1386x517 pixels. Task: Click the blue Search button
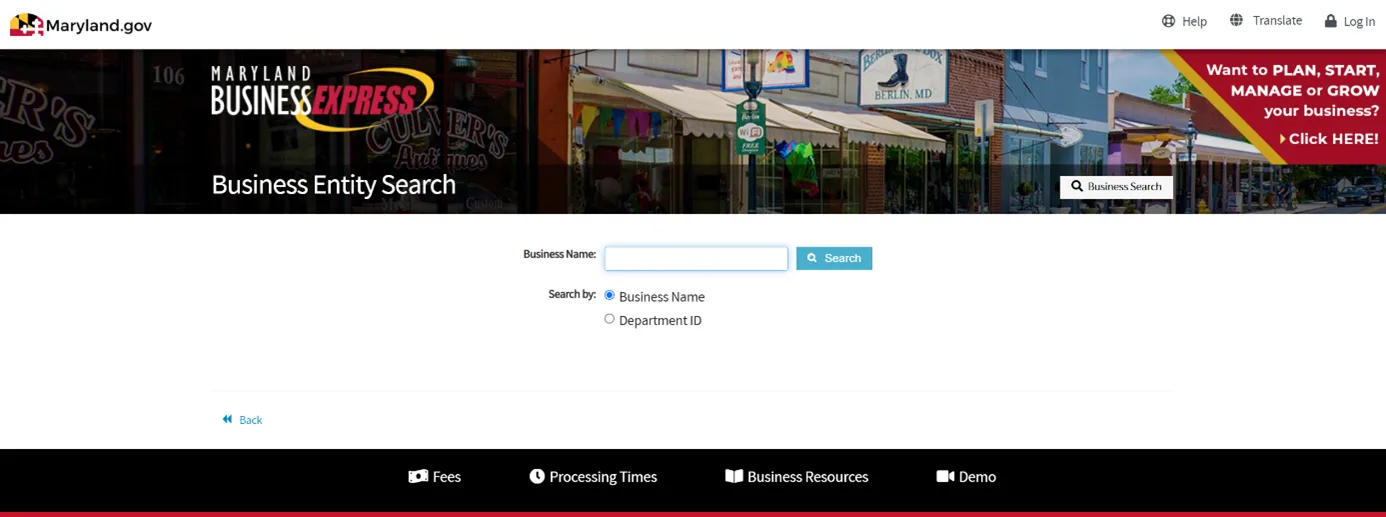pyautogui.click(x=834, y=258)
